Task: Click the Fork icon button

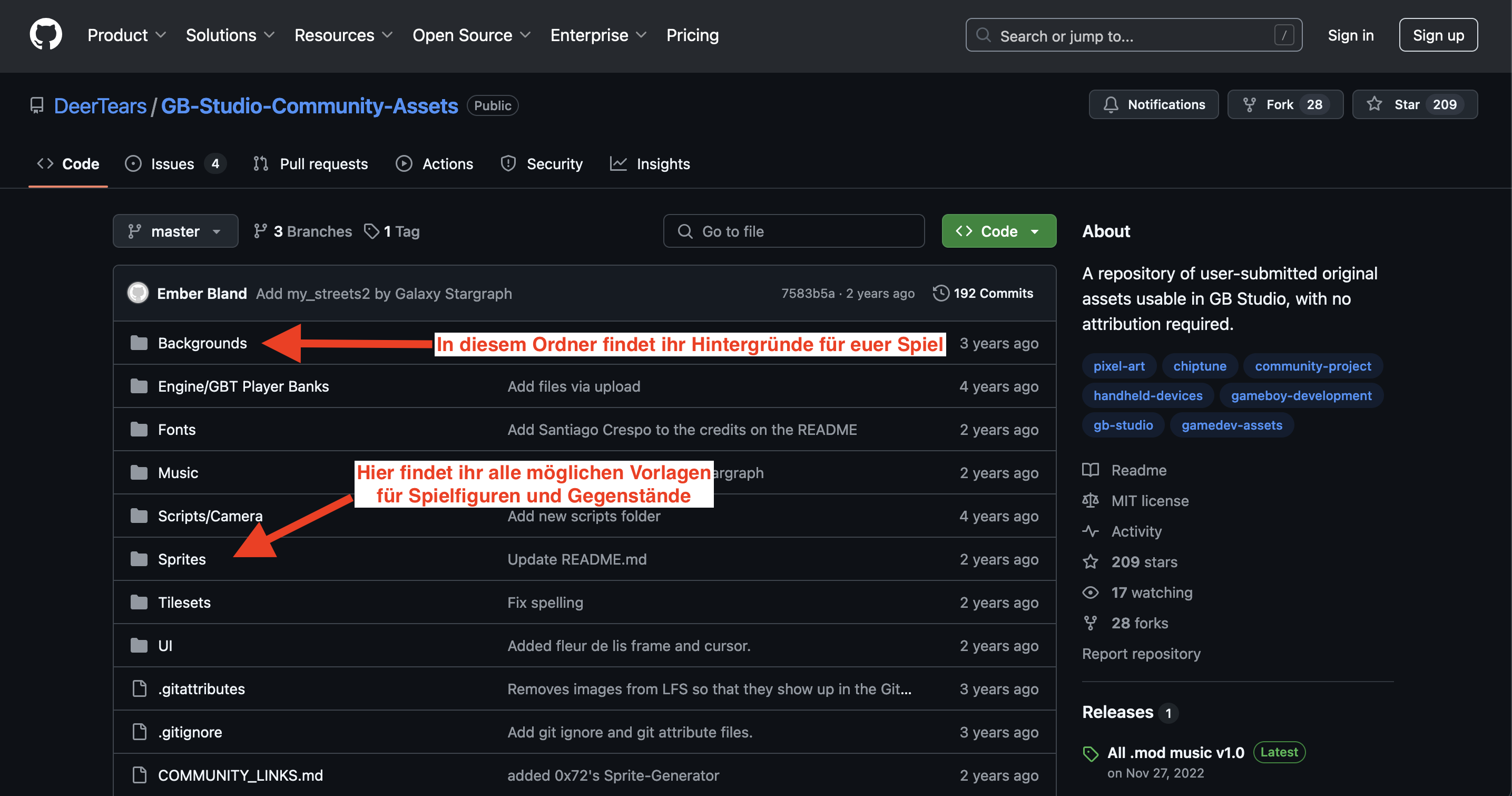Action: (1249, 104)
